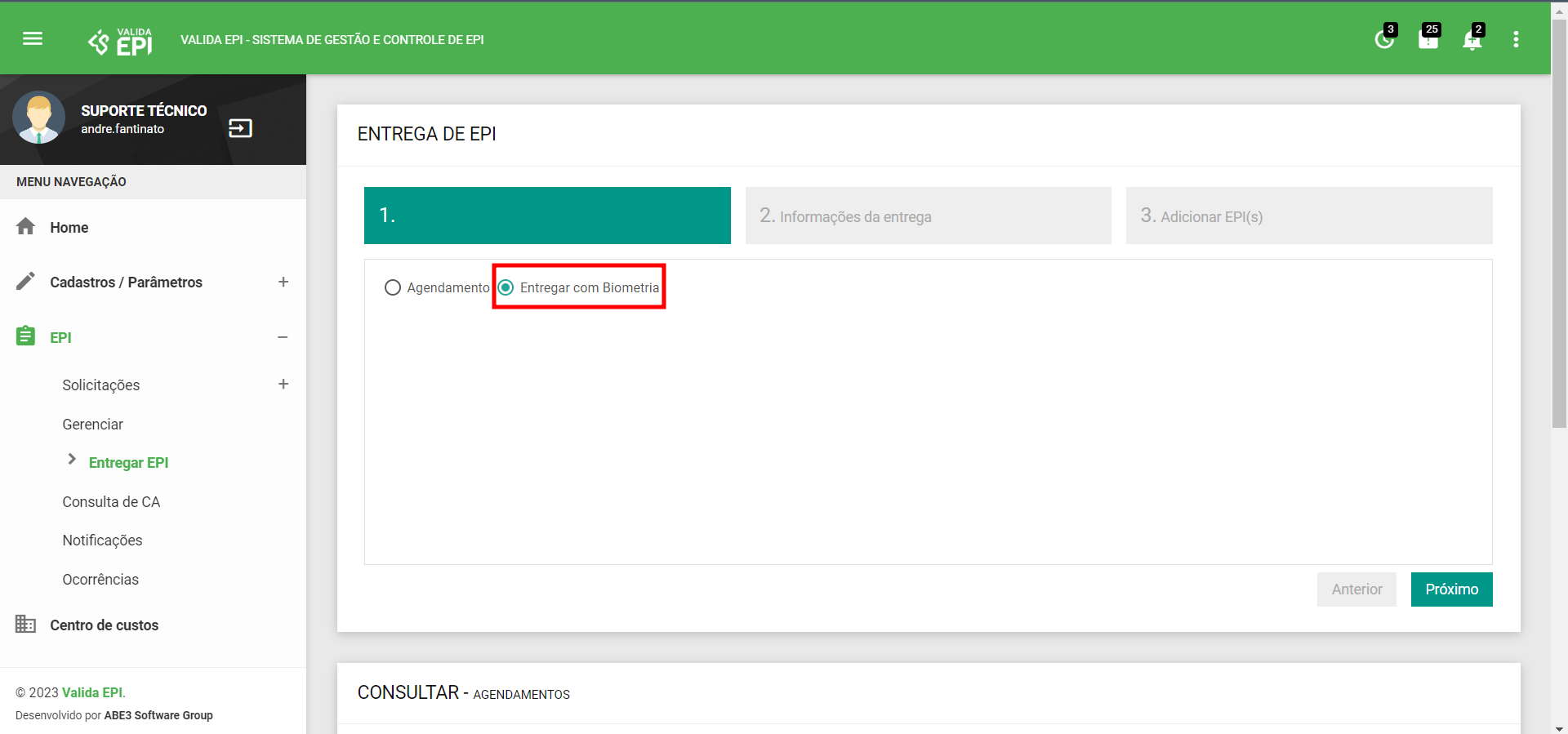Select the Agendamento radio option
Screen dimensions: 1568x734
[x=393, y=287]
